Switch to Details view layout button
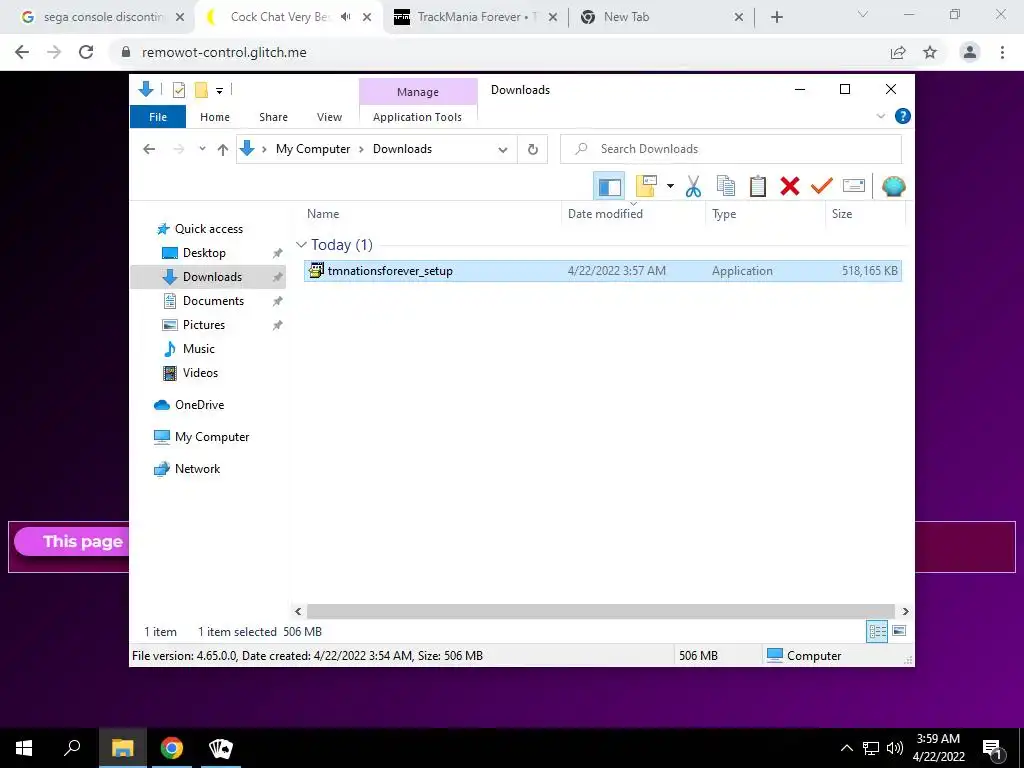Viewport: 1024px width, 768px height. pyautogui.click(x=877, y=631)
